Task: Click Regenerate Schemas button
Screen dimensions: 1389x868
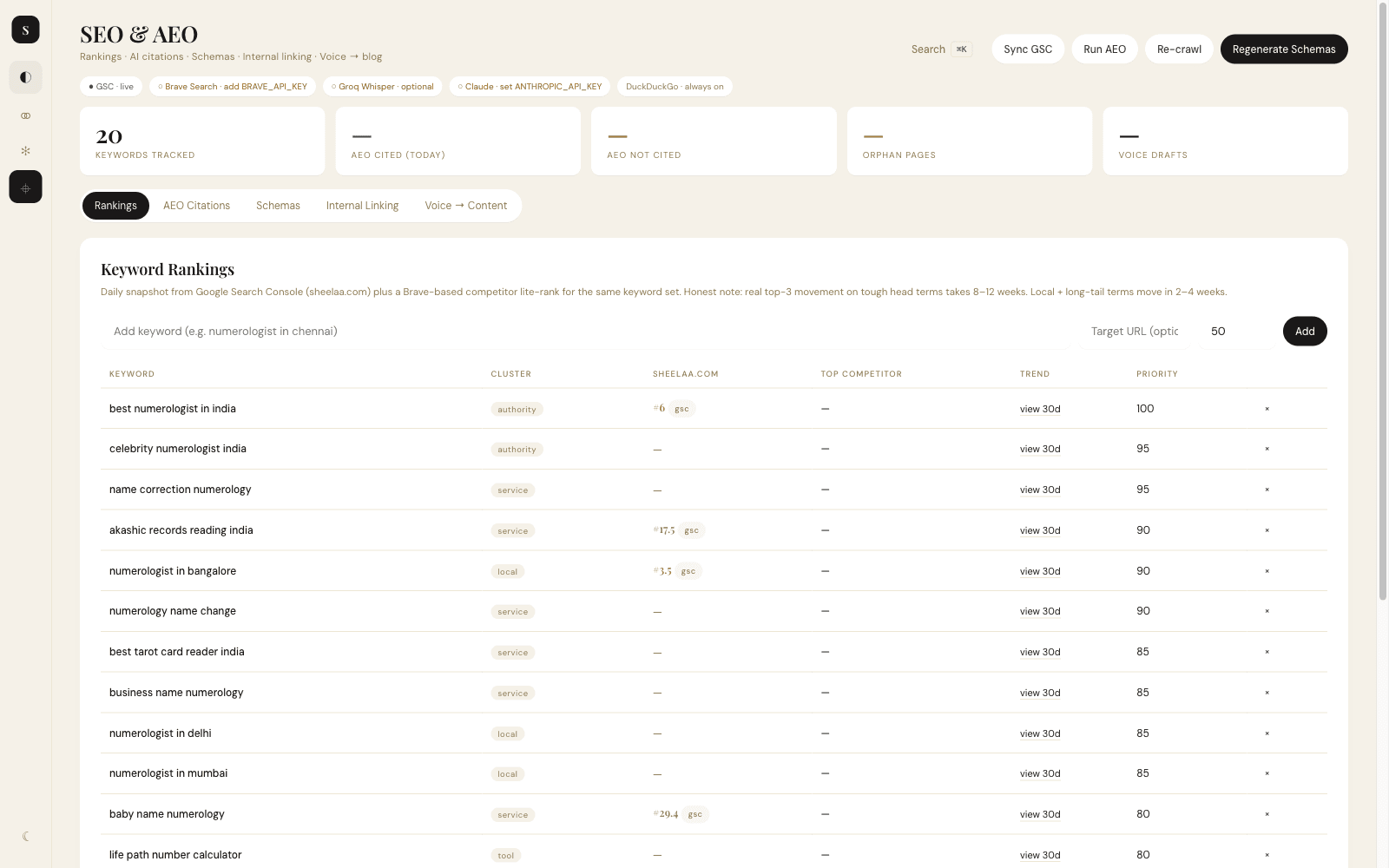Action: (1284, 49)
